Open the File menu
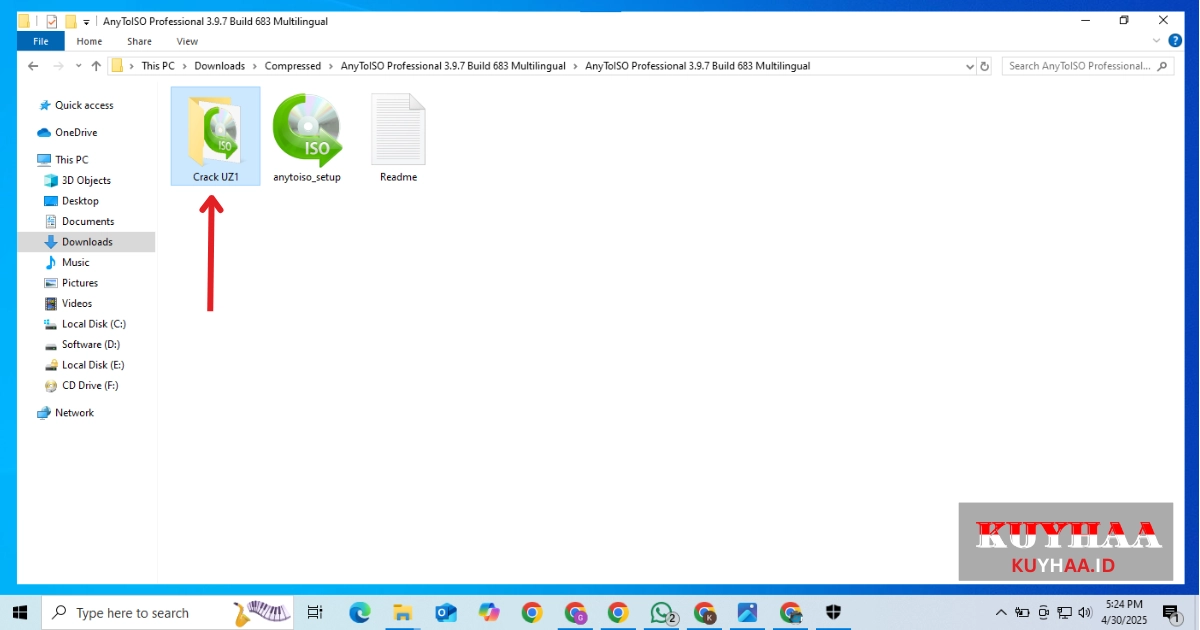Viewport: 1200px width, 630px height. [41, 41]
